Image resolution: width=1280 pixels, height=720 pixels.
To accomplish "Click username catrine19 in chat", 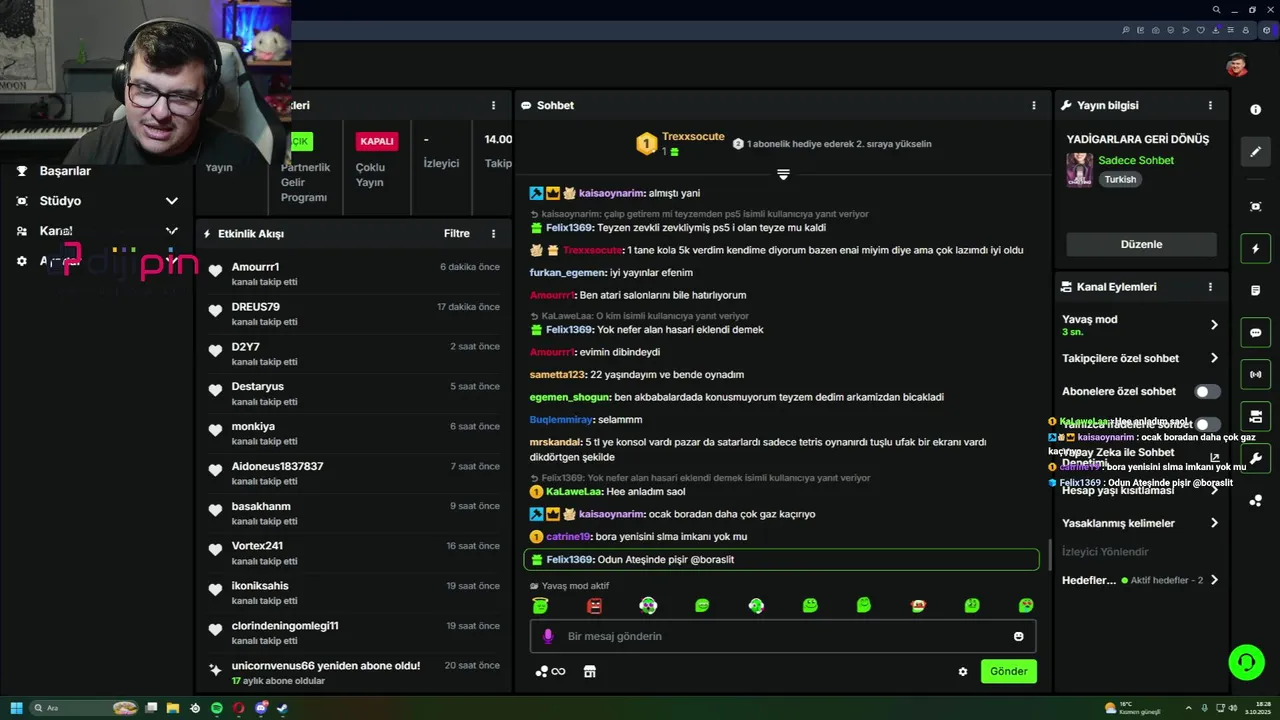I will point(569,537).
